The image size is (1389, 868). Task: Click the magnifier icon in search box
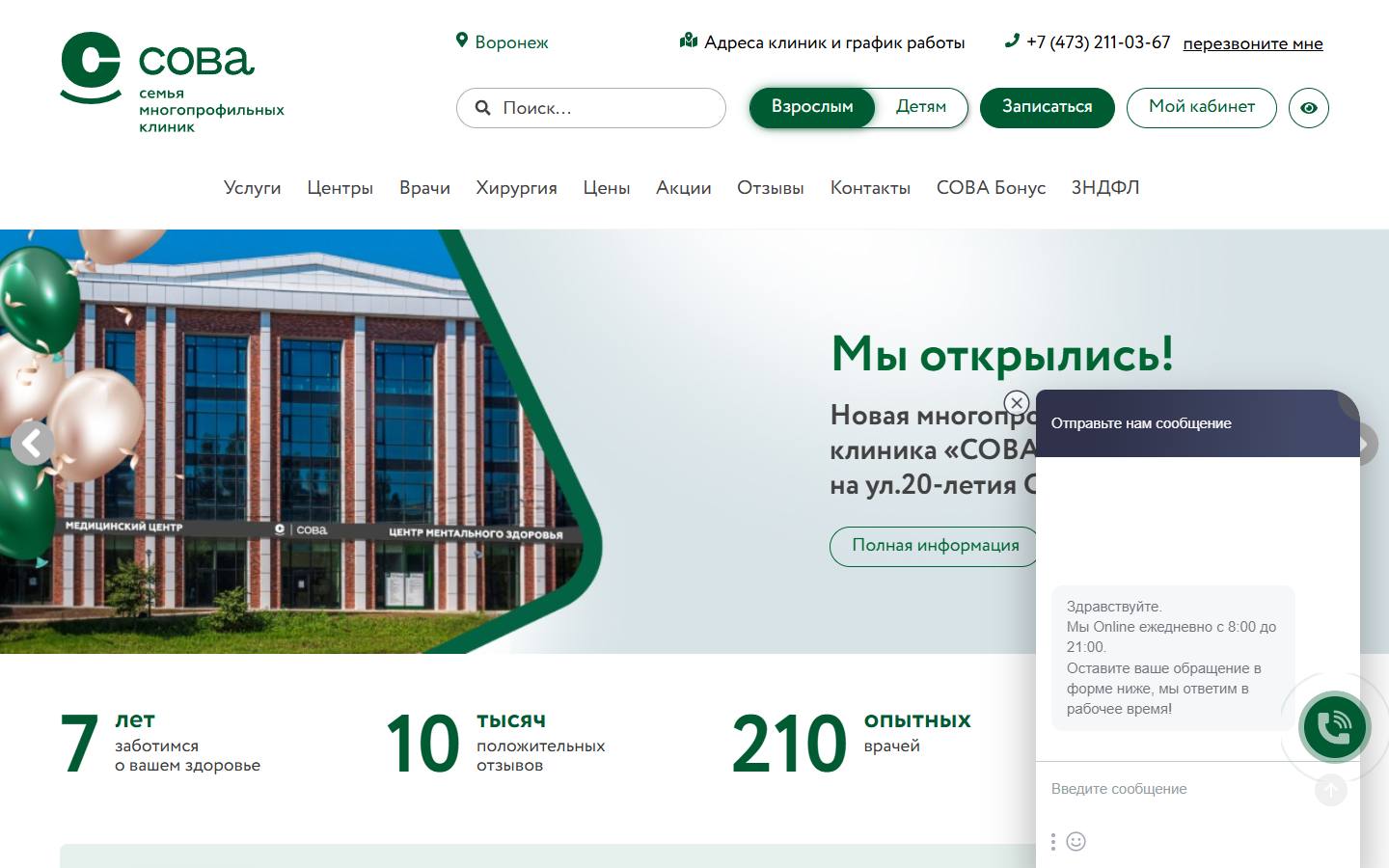point(483,108)
